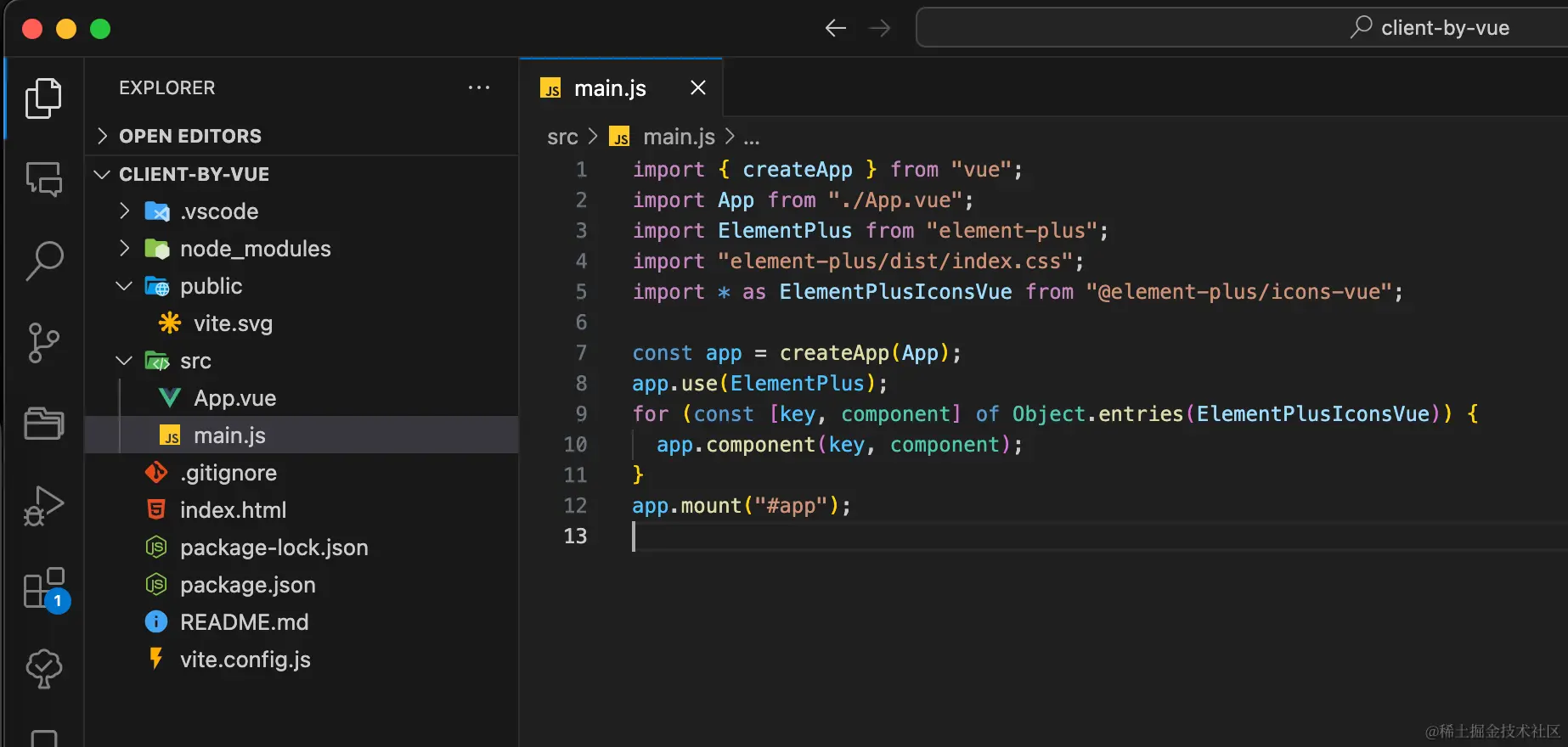Click "element-plus/dist/index.css" string on line 4
This screenshot has width=1568, height=747.
click(895, 261)
